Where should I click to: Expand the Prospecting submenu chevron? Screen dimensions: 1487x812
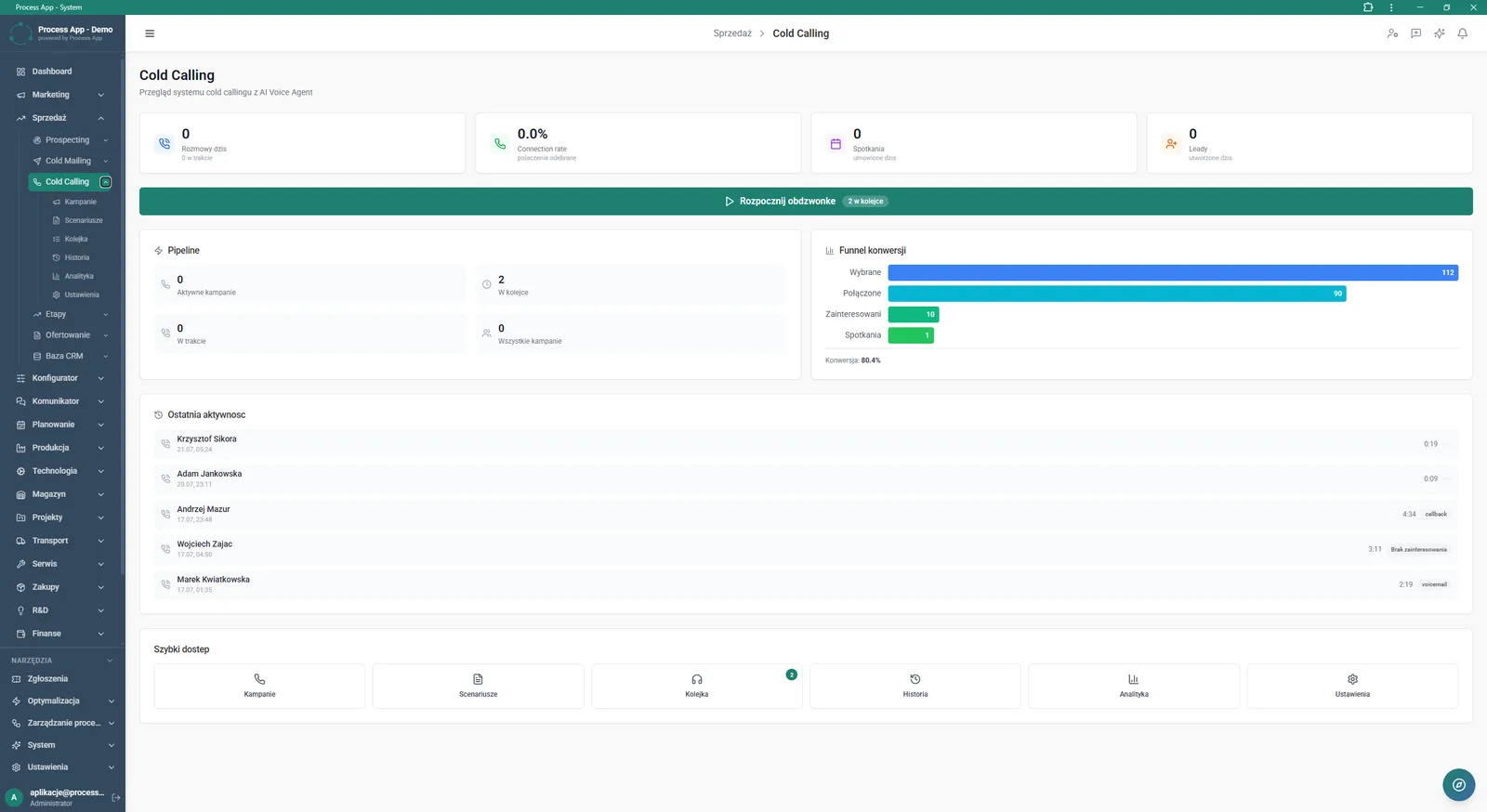(106, 140)
